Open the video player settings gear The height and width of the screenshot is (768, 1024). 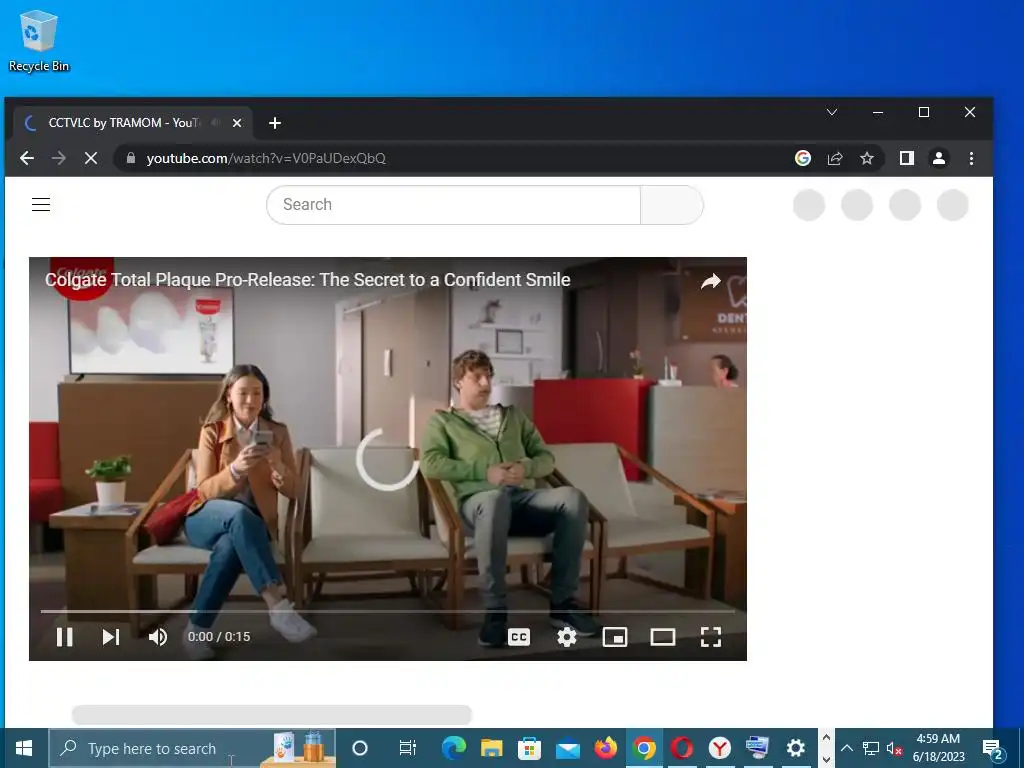[566, 637]
